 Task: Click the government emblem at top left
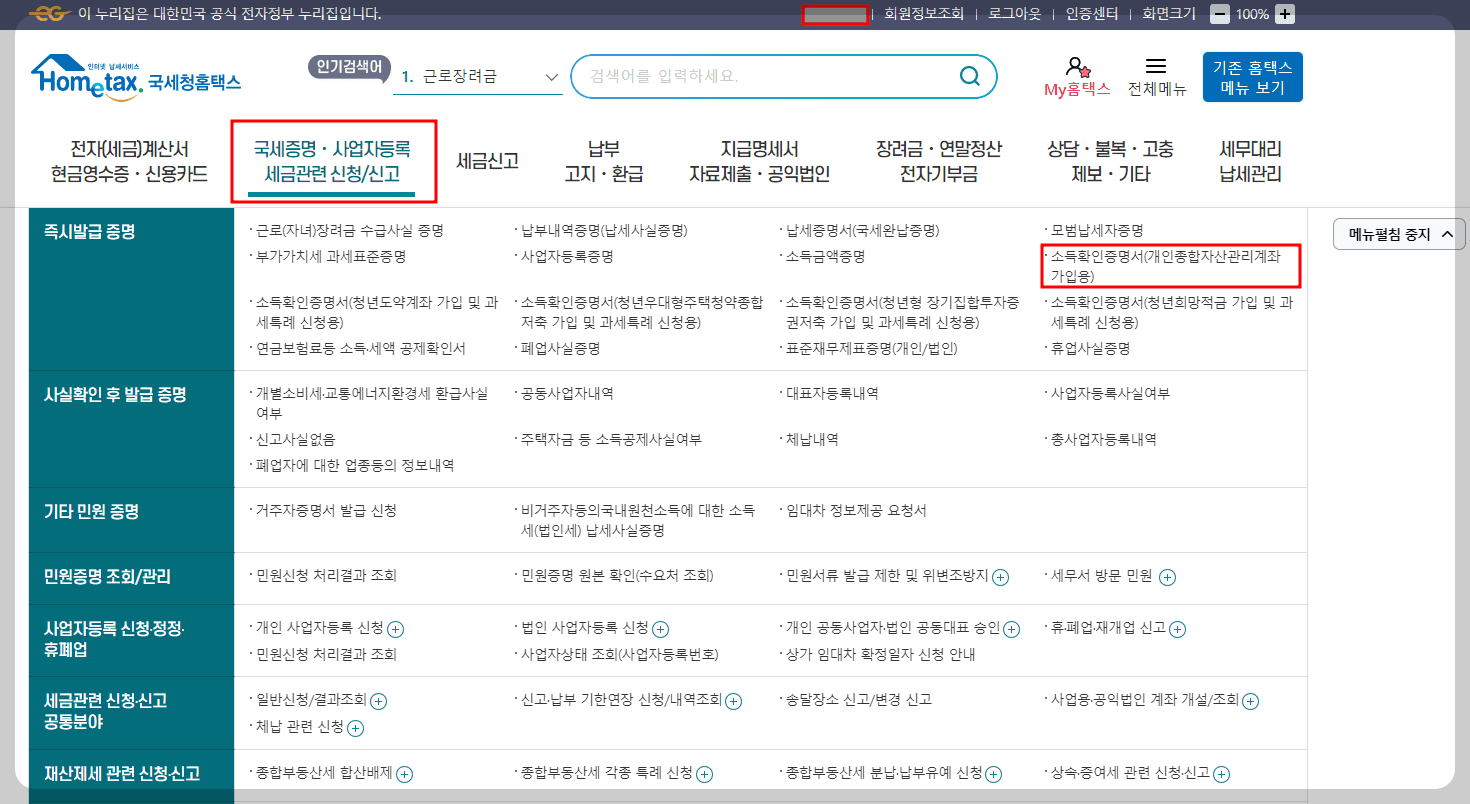50,14
